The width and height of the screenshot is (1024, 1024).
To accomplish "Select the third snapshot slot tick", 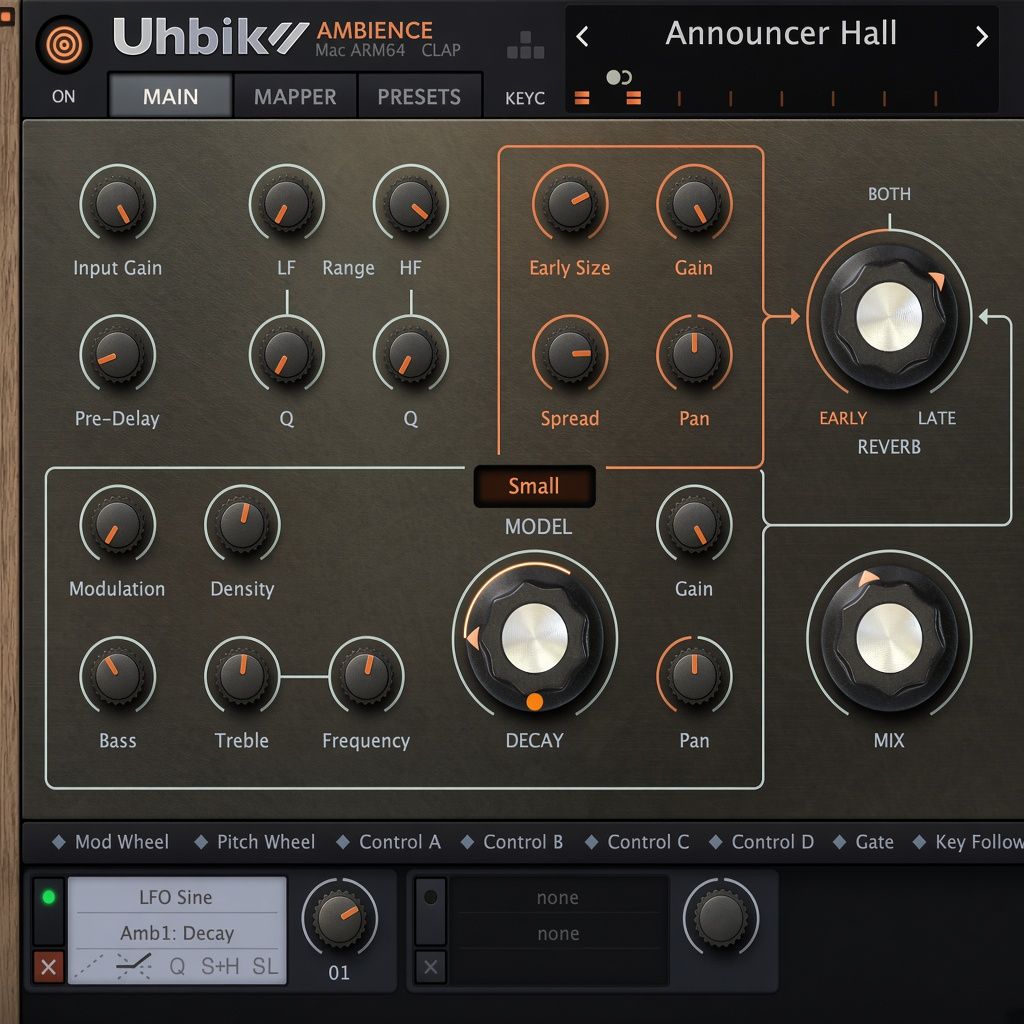I will click(x=679, y=98).
